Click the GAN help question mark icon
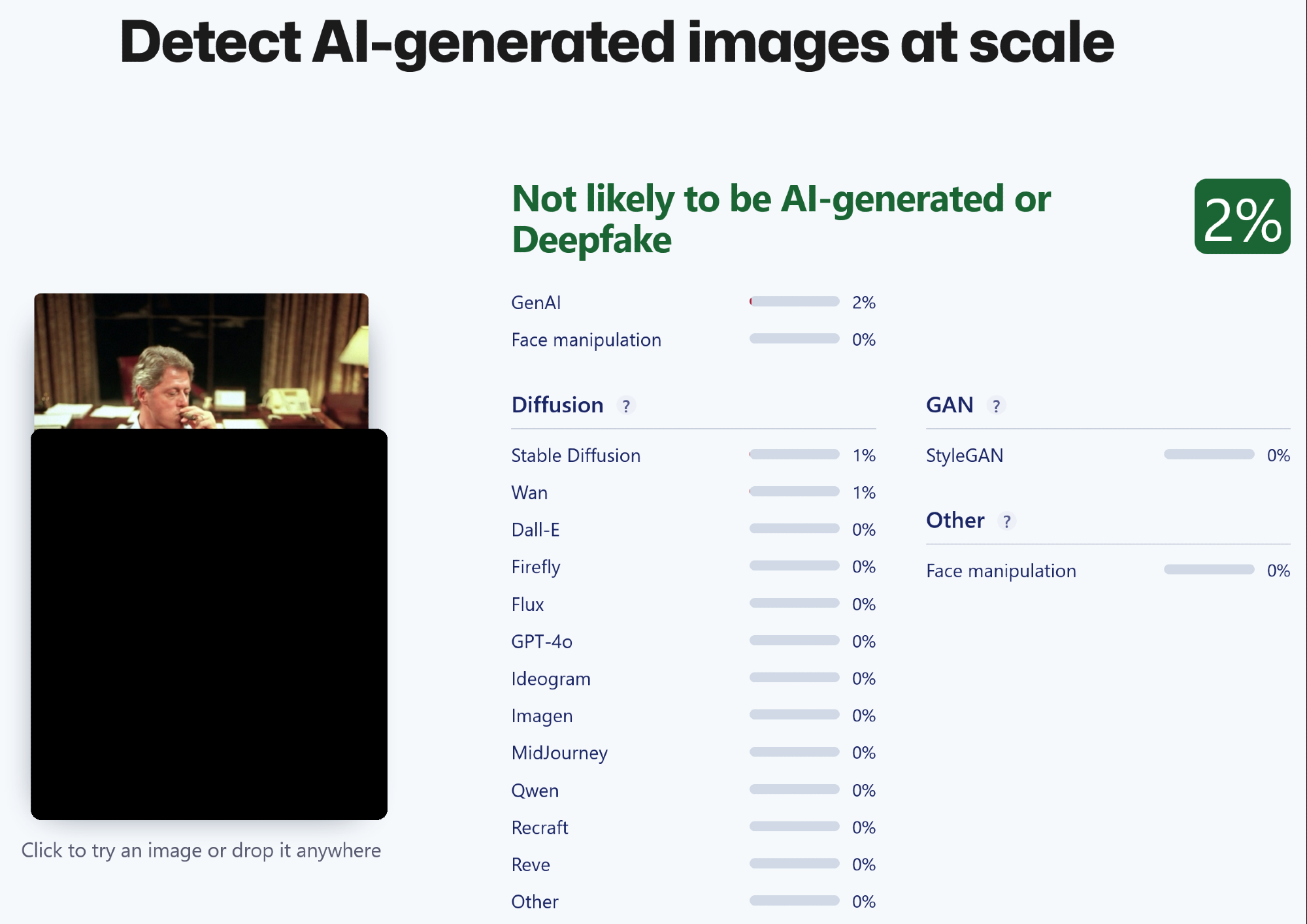This screenshot has width=1307, height=924. (996, 406)
